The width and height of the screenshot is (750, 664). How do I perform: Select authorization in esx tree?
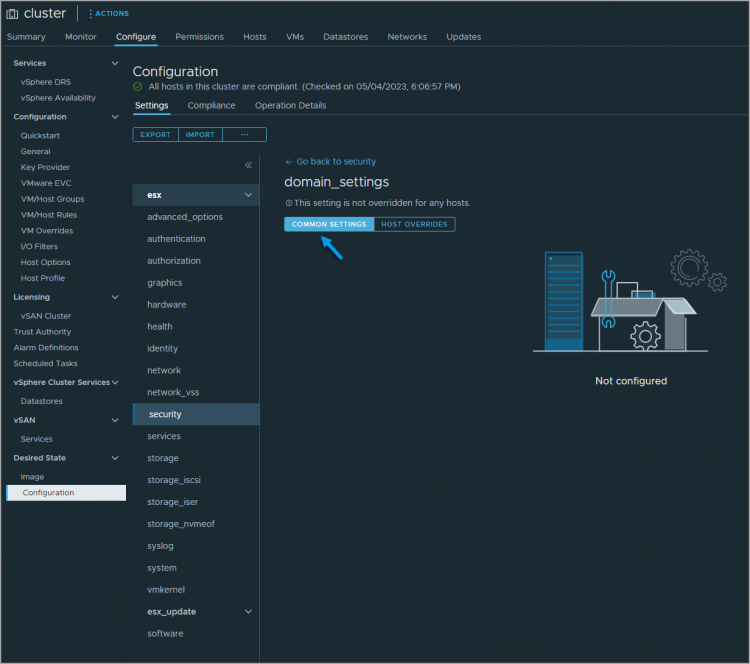click(x=174, y=261)
